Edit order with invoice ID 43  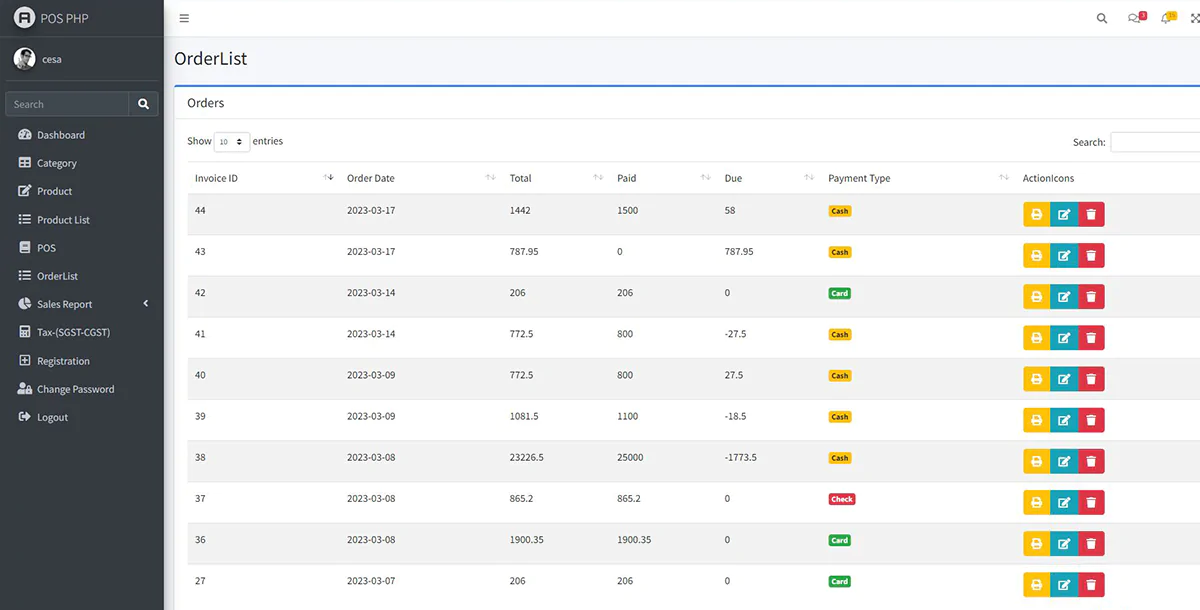click(x=1064, y=255)
